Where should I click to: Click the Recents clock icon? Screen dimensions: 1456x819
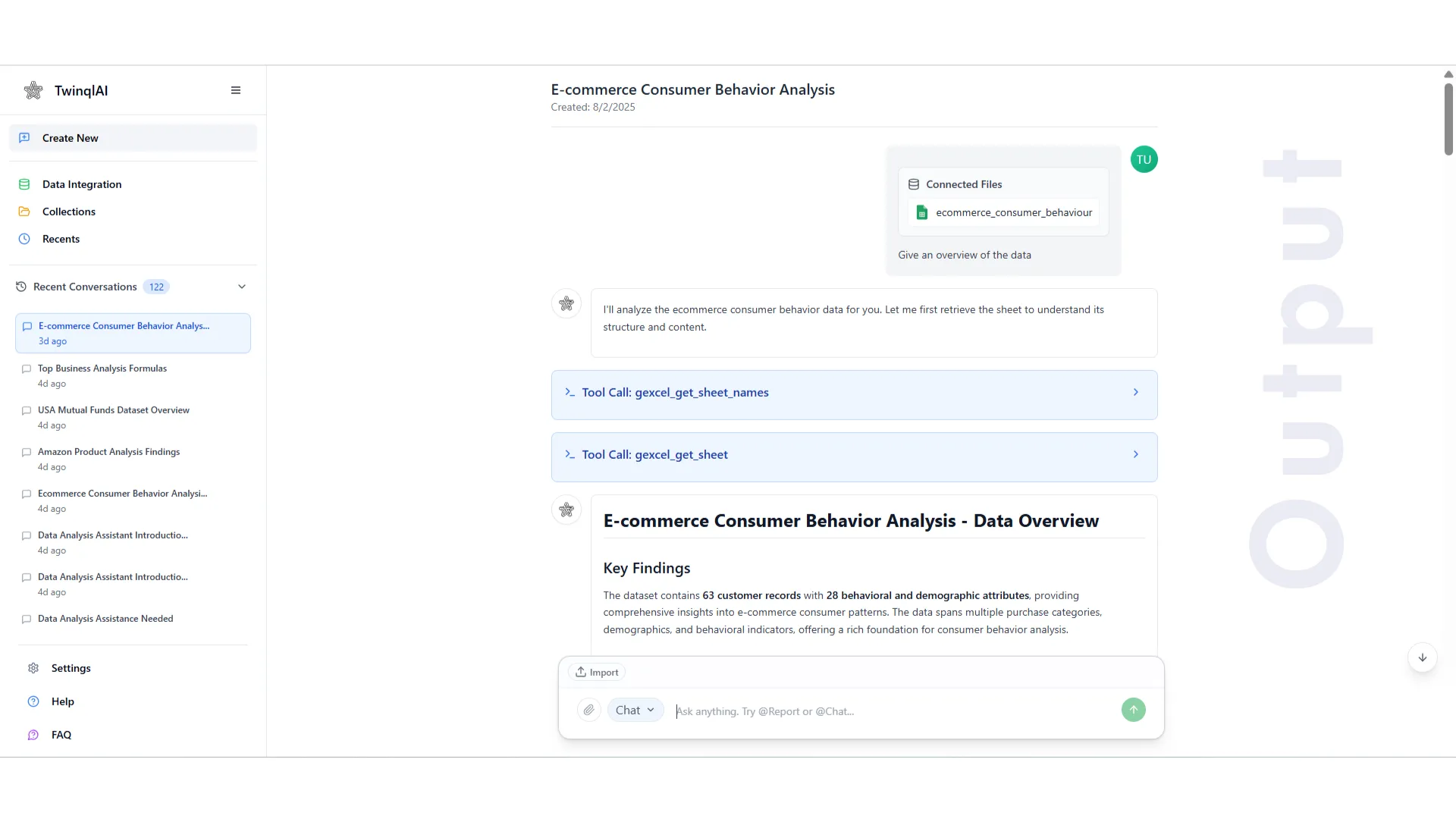coord(24,238)
